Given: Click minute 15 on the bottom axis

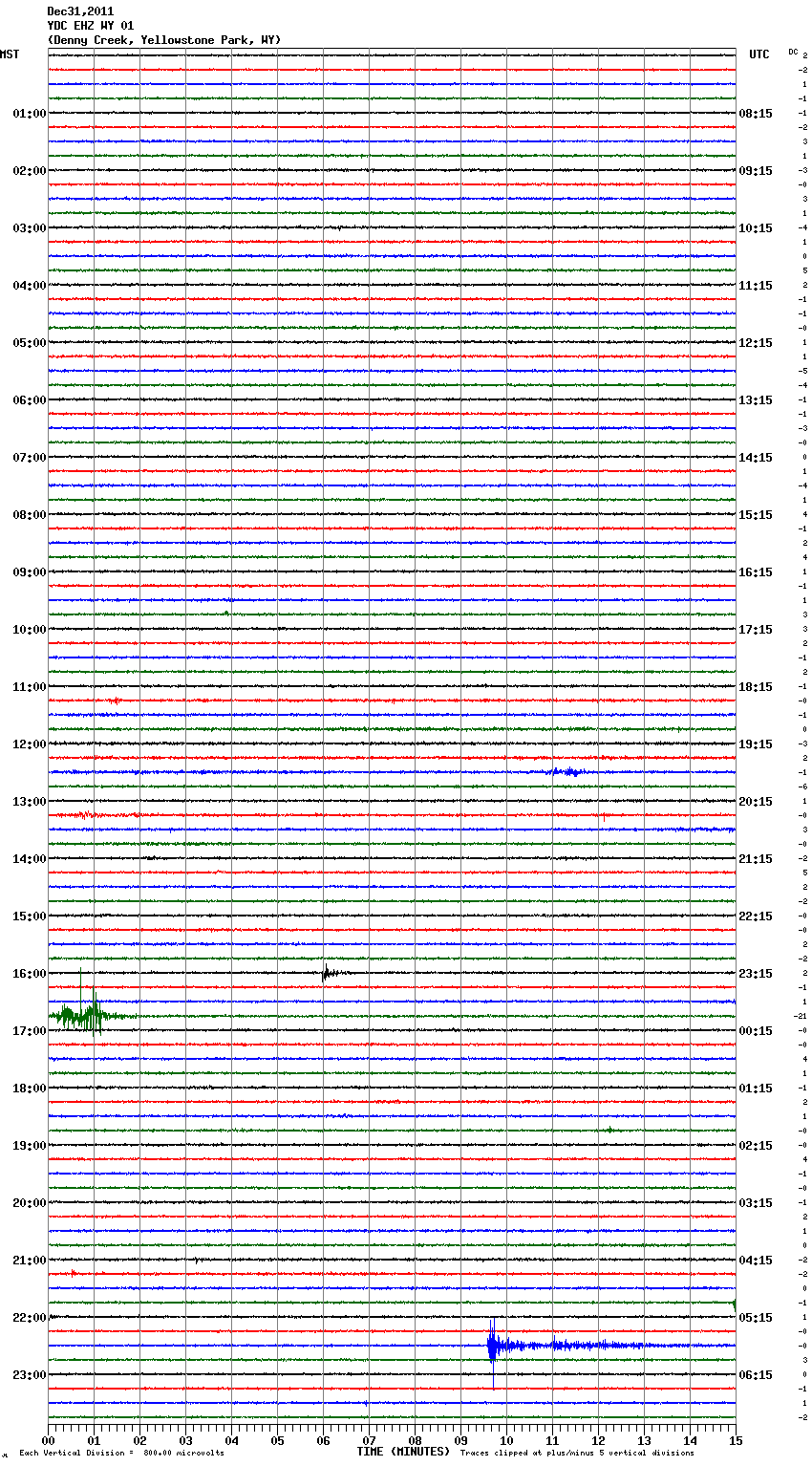Looking at the screenshot, I should pos(736,1440).
